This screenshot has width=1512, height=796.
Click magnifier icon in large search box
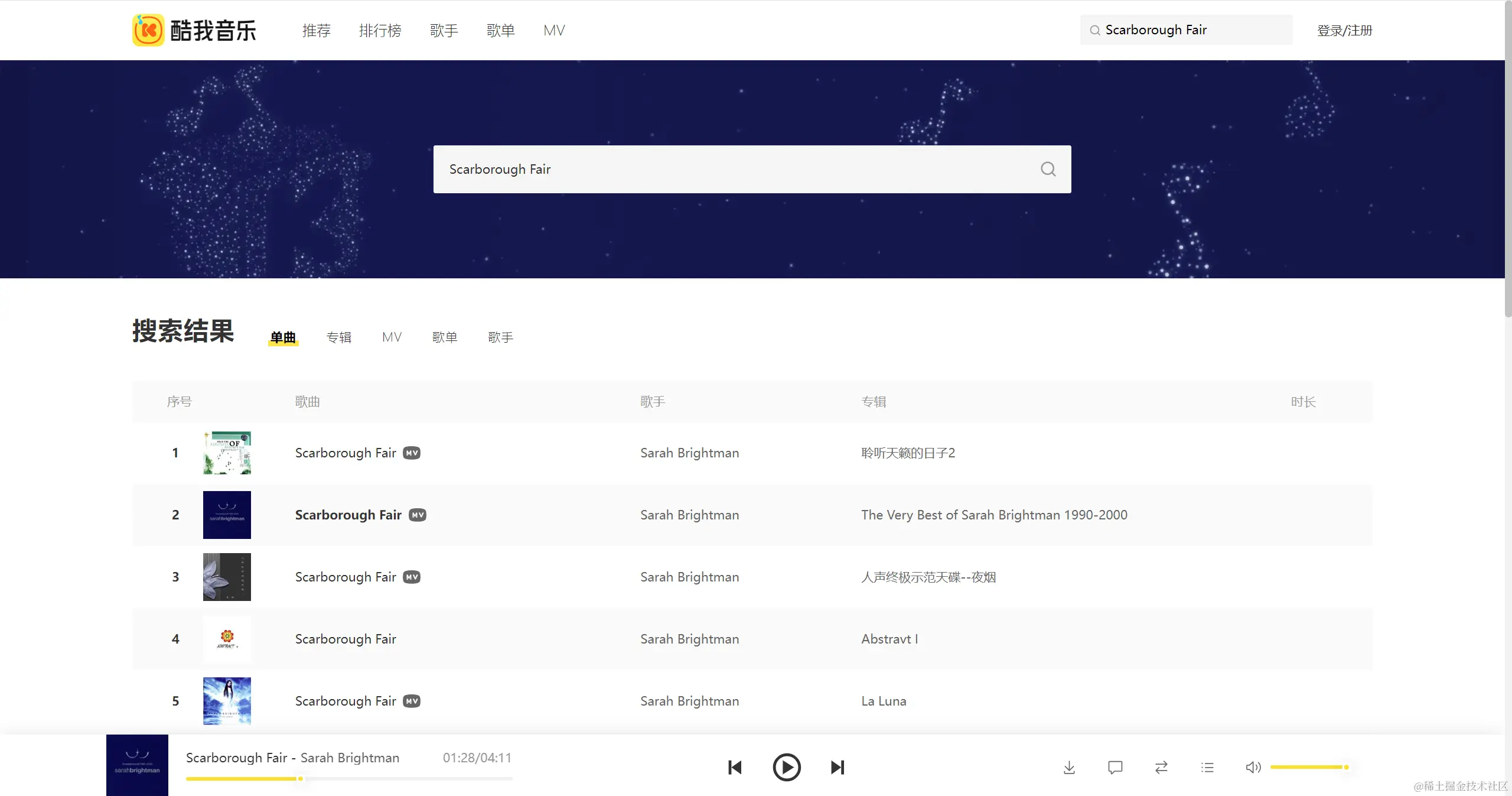tap(1048, 169)
